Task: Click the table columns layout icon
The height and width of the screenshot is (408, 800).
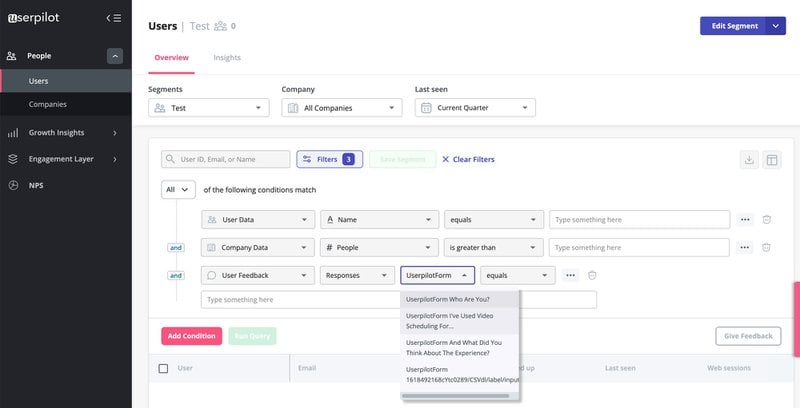Action: (x=772, y=160)
